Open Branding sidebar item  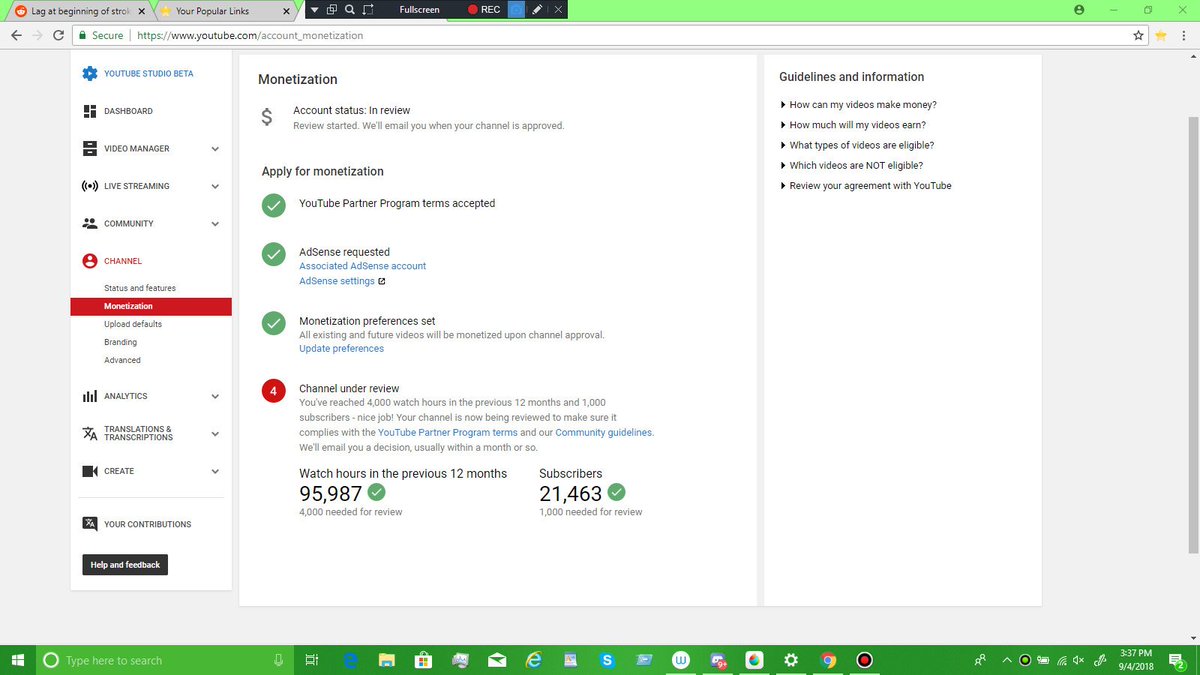[121, 342]
